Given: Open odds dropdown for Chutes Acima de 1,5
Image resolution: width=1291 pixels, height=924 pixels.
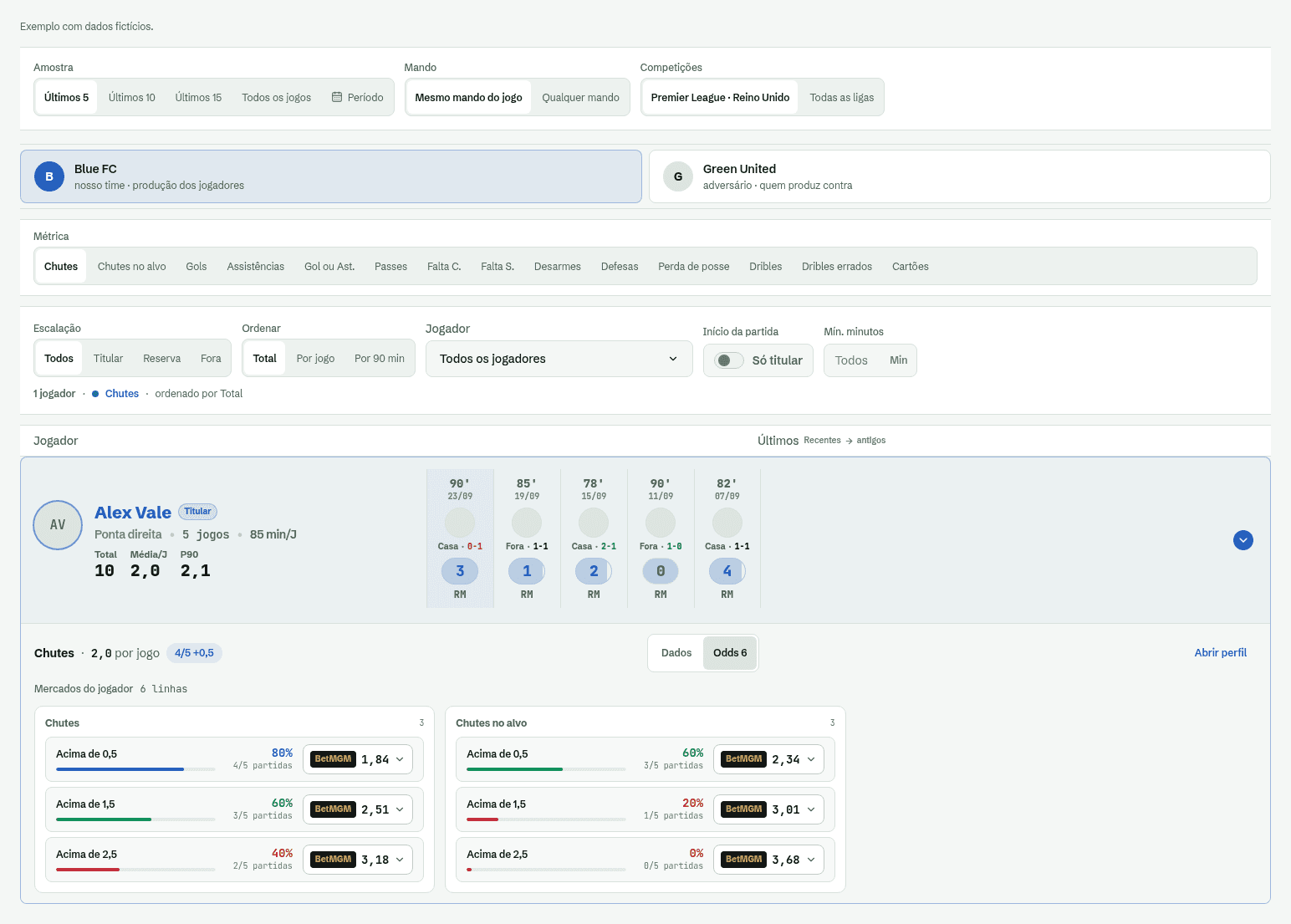Looking at the screenshot, I should click(x=358, y=809).
